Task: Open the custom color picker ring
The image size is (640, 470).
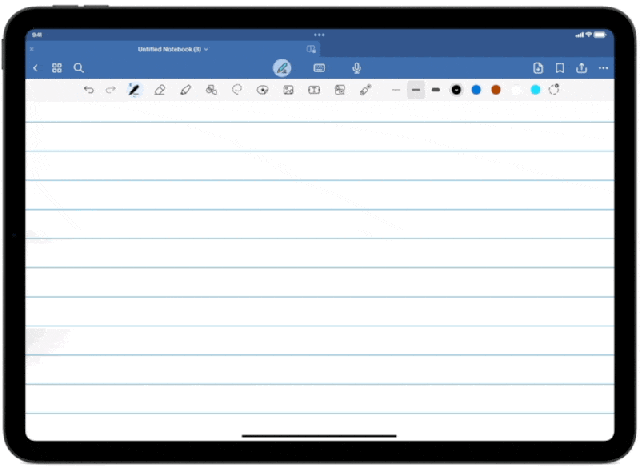Action: [x=554, y=89]
